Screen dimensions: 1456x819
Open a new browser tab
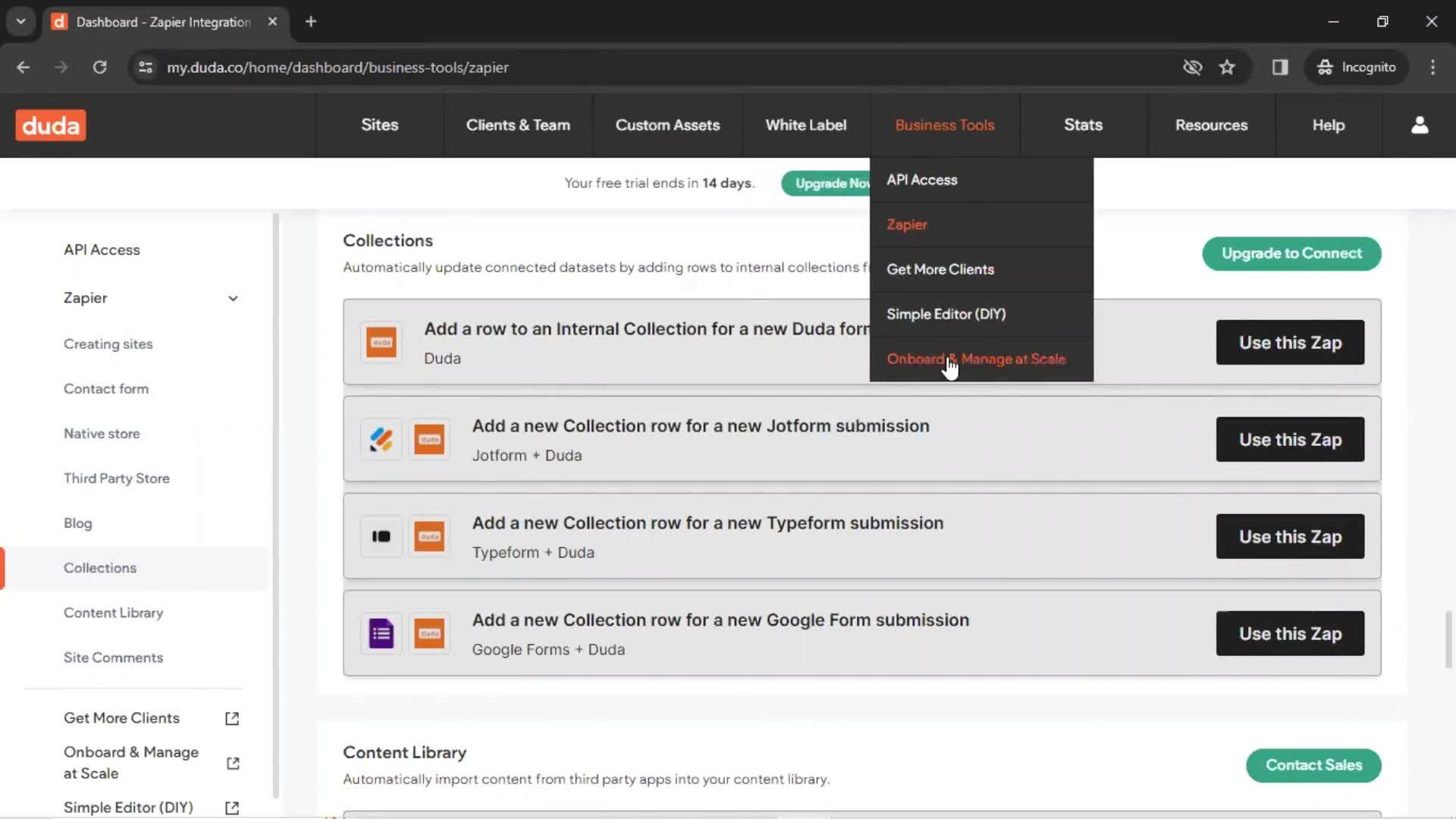click(x=311, y=22)
